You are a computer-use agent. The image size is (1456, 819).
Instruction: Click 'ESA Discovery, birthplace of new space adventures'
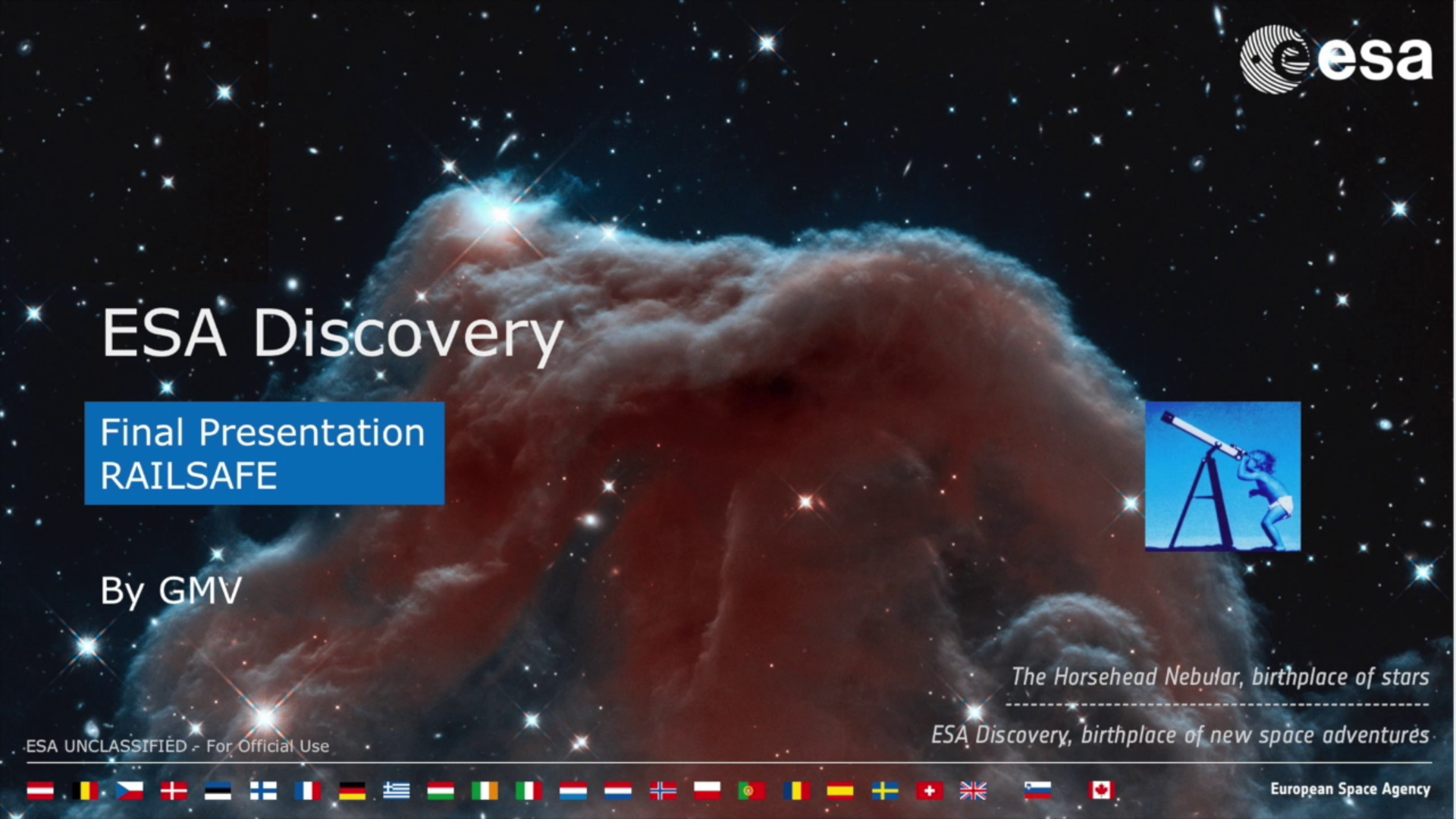(x=1181, y=735)
